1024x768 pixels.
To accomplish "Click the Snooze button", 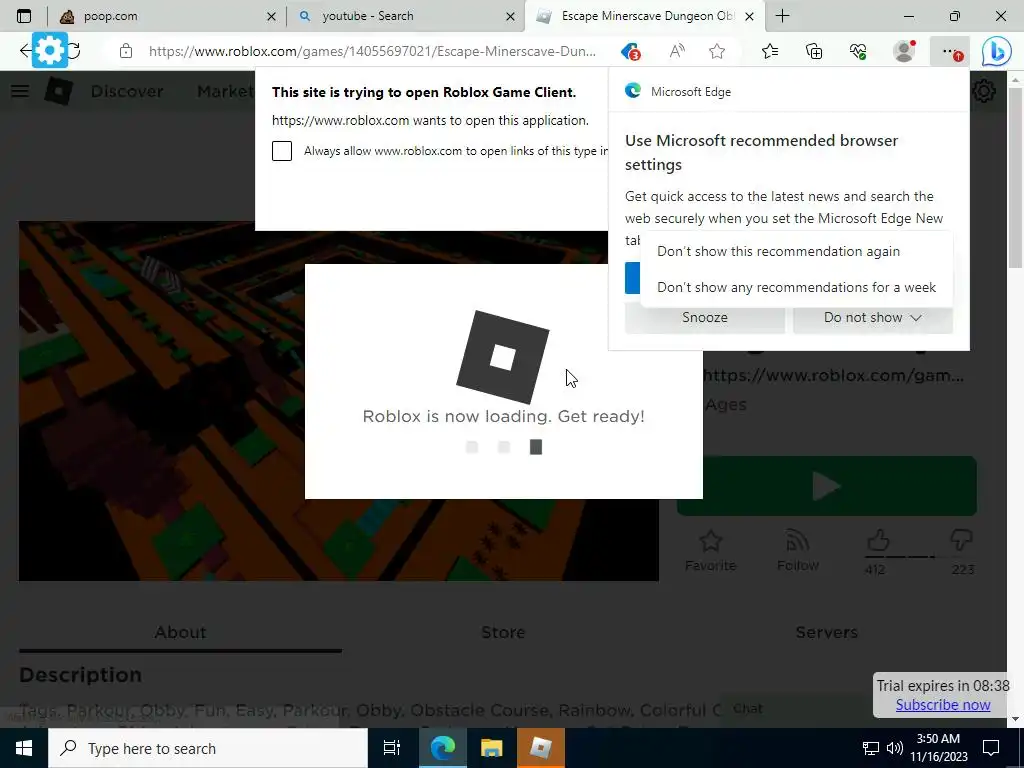I will [705, 317].
